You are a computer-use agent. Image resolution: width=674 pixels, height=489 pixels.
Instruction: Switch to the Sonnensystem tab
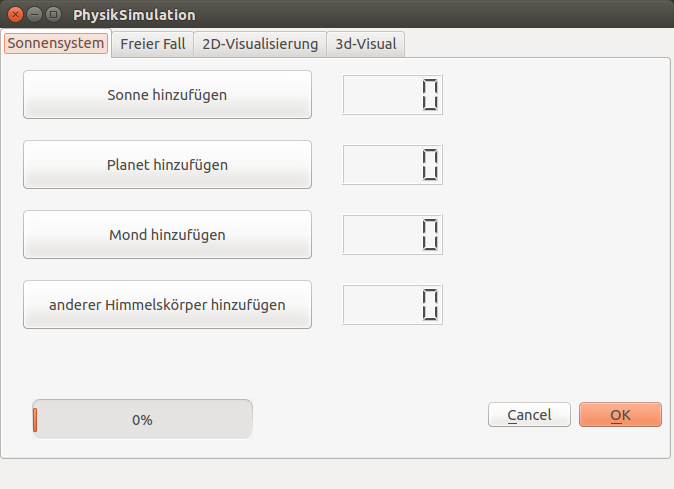tap(56, 43)
